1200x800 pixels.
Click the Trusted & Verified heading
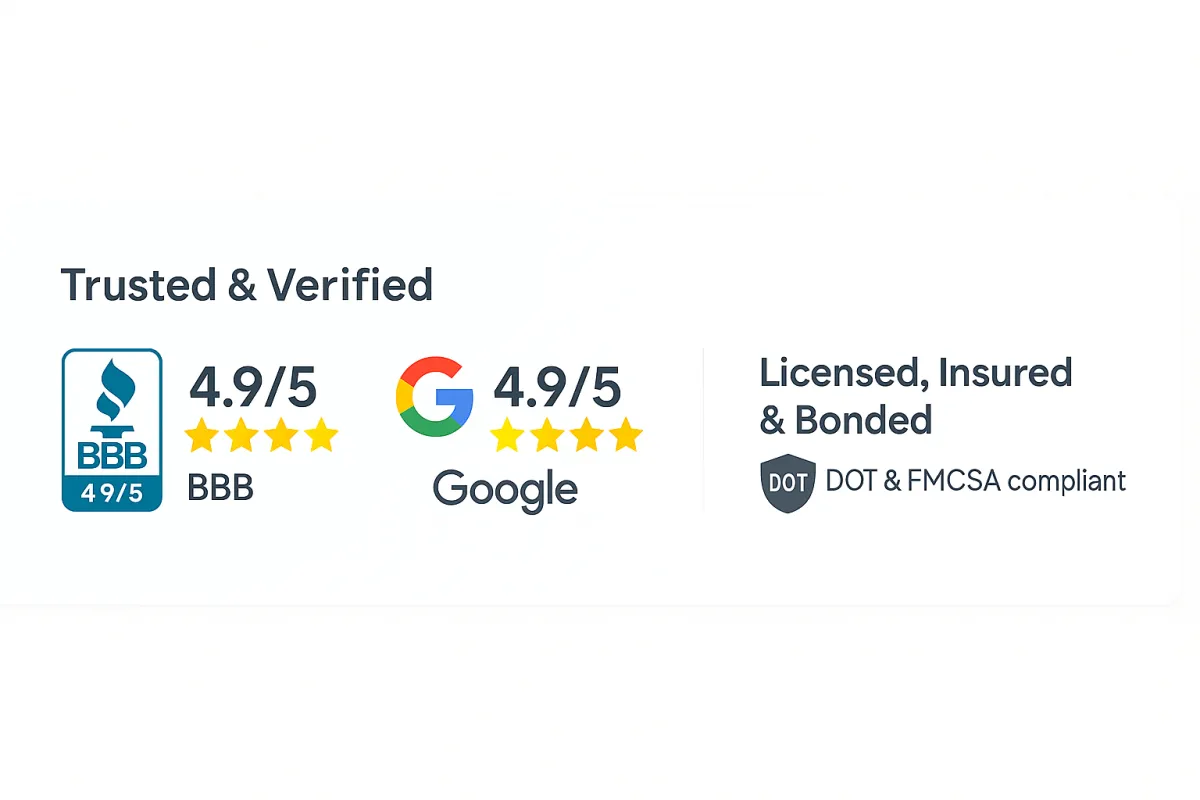[247, 285]
